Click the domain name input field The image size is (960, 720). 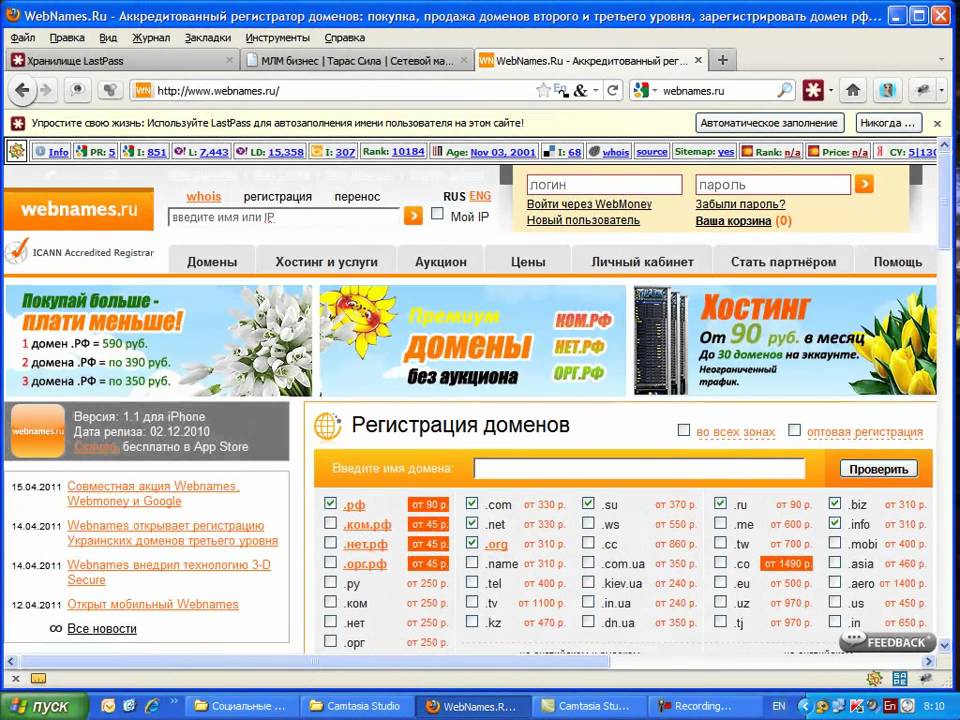pyautogui.click(x=639, y=469)
